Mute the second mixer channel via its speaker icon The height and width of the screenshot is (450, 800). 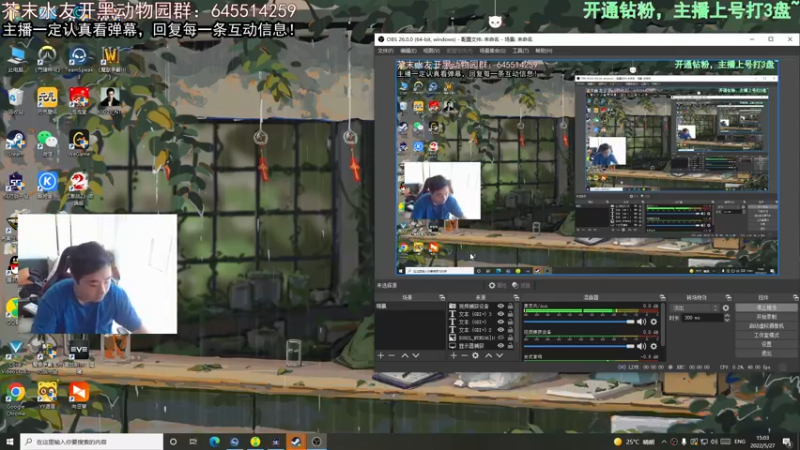click(x=642, y=346)
